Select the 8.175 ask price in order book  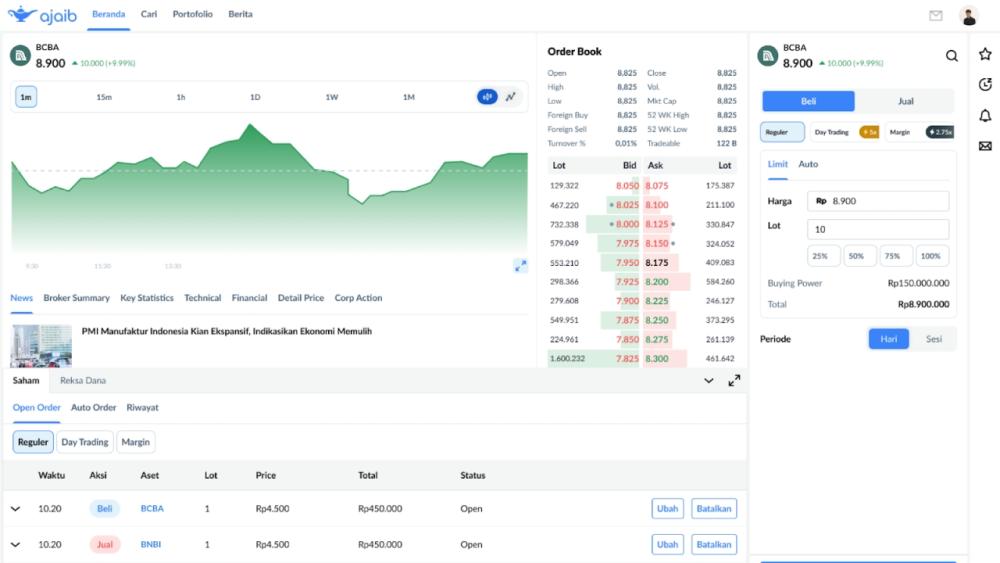pyautogui.click(x=657, y=263)
